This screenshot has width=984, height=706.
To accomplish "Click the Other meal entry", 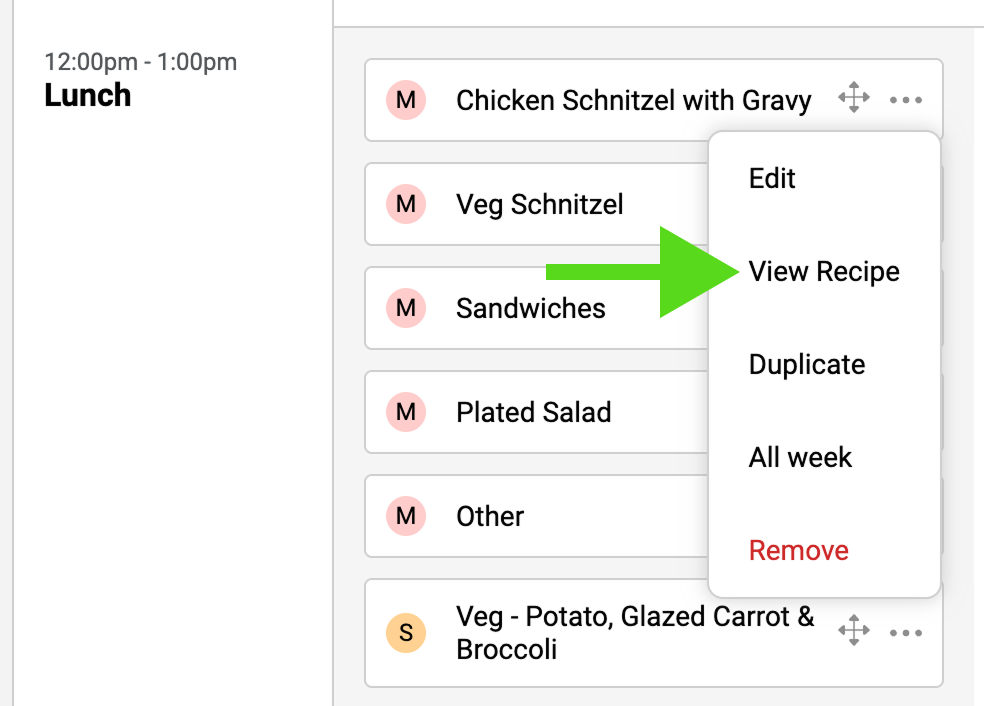I will pyautogui.click(x=490, y=516).
